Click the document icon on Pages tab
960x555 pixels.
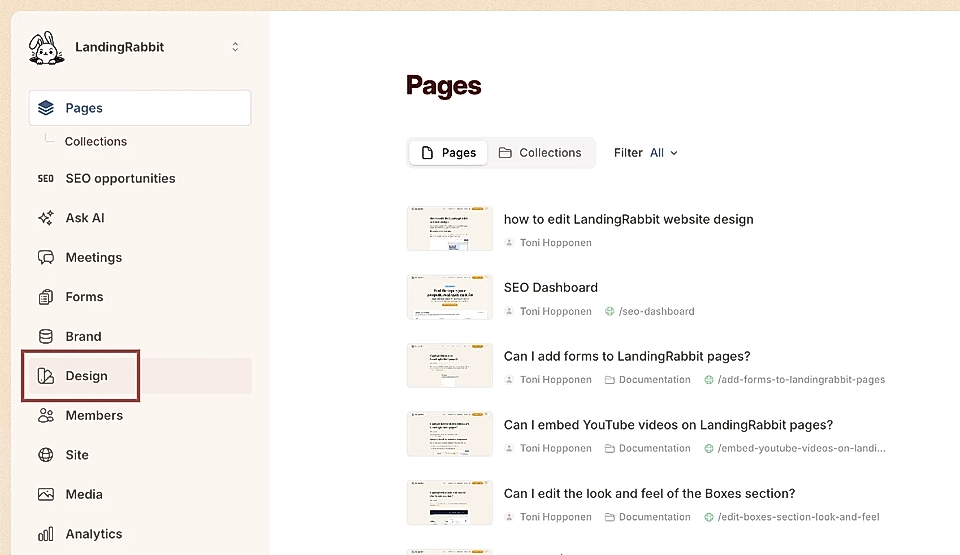click(x=427, y=153)
